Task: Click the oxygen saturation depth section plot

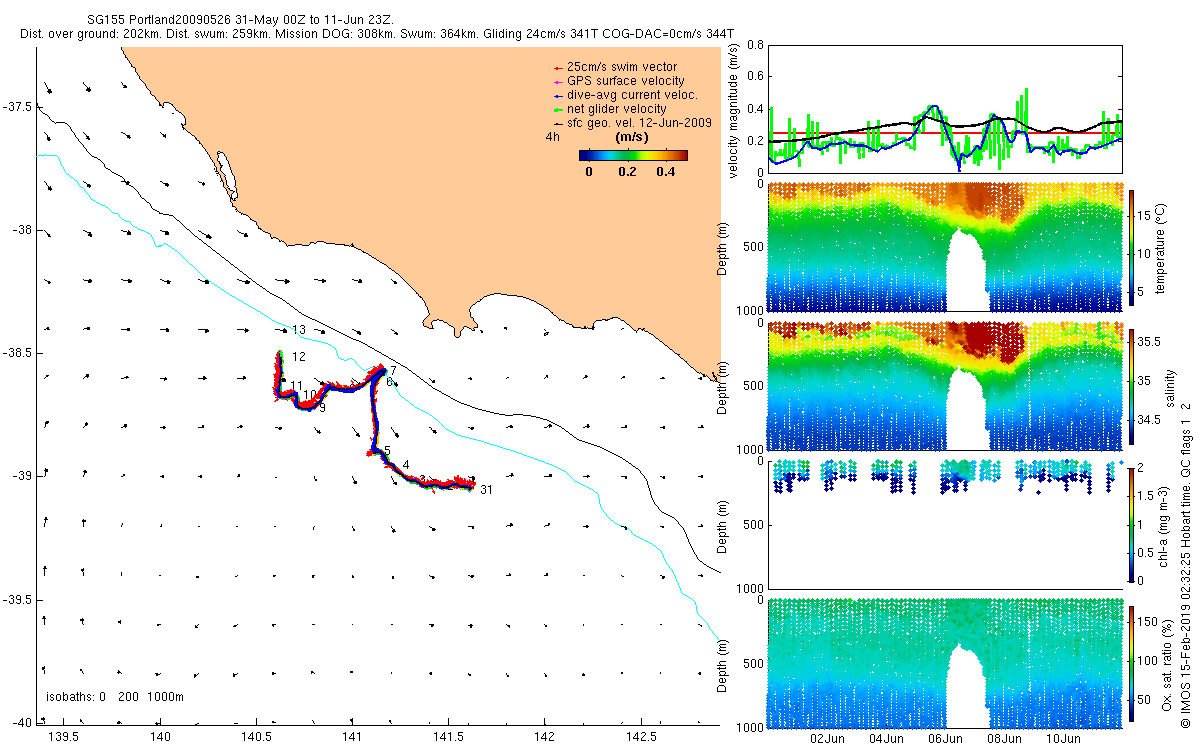Action: point(945,662)
